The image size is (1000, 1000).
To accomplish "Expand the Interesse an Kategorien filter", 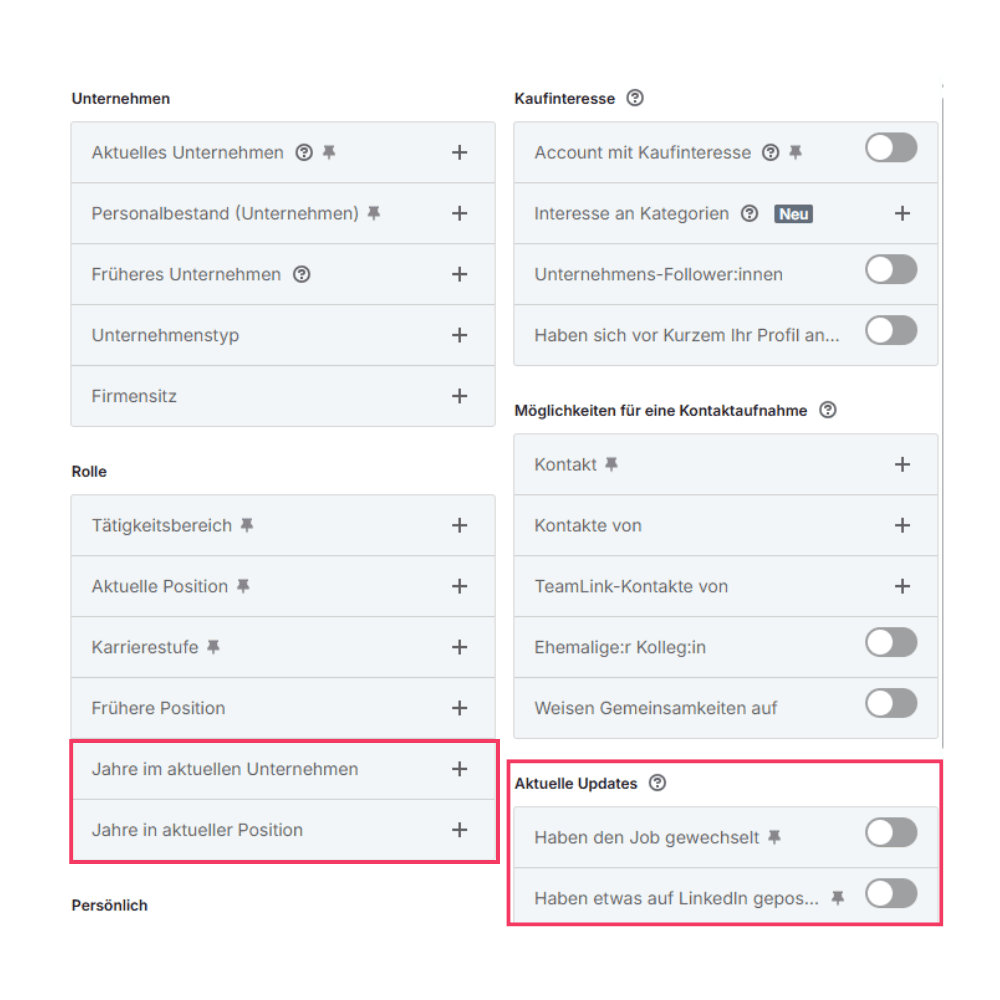I will (x=902, y=213).
